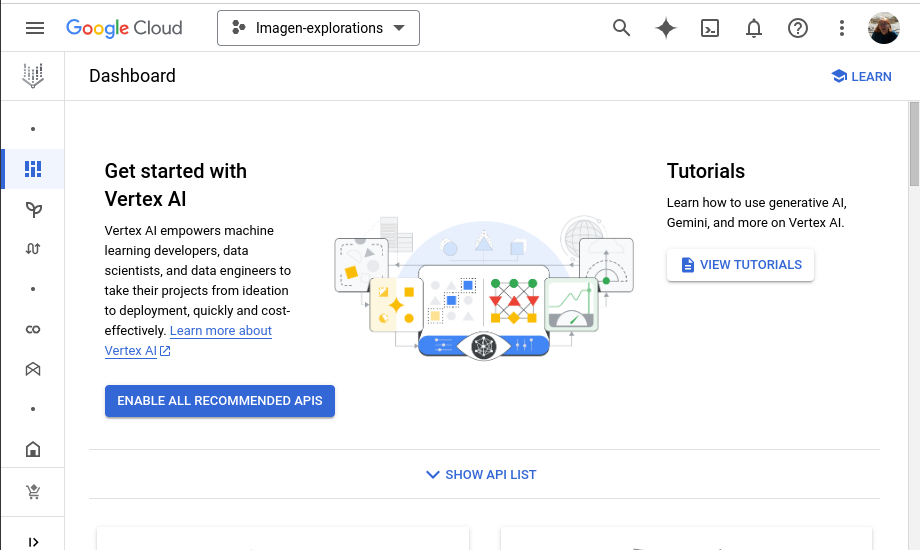Select the Dashboard item in sidebar
Viewport: 920px width, 550px height.
pos(33,169)
